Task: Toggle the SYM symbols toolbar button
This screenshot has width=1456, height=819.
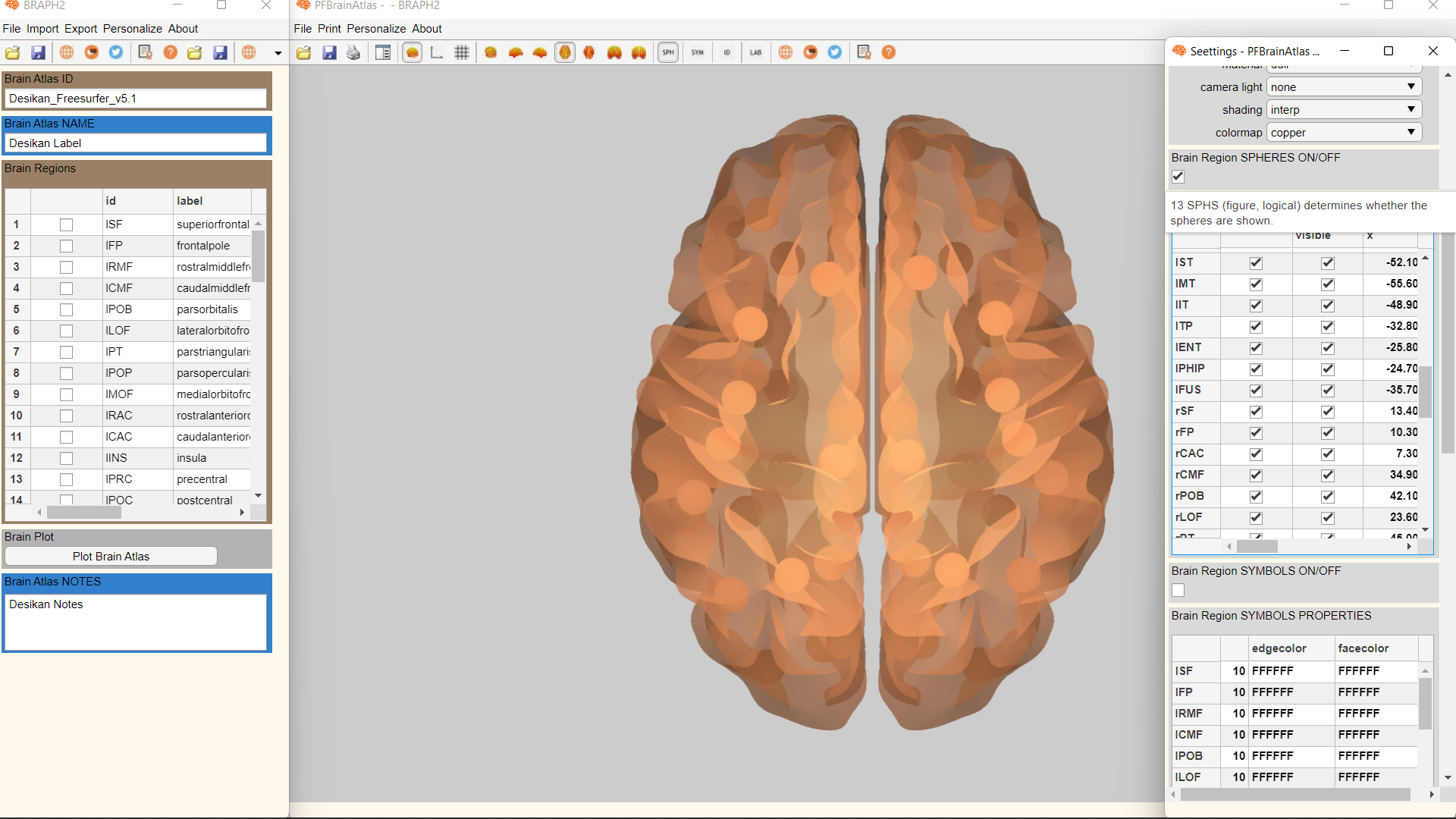Action: [x=697, y=52]
